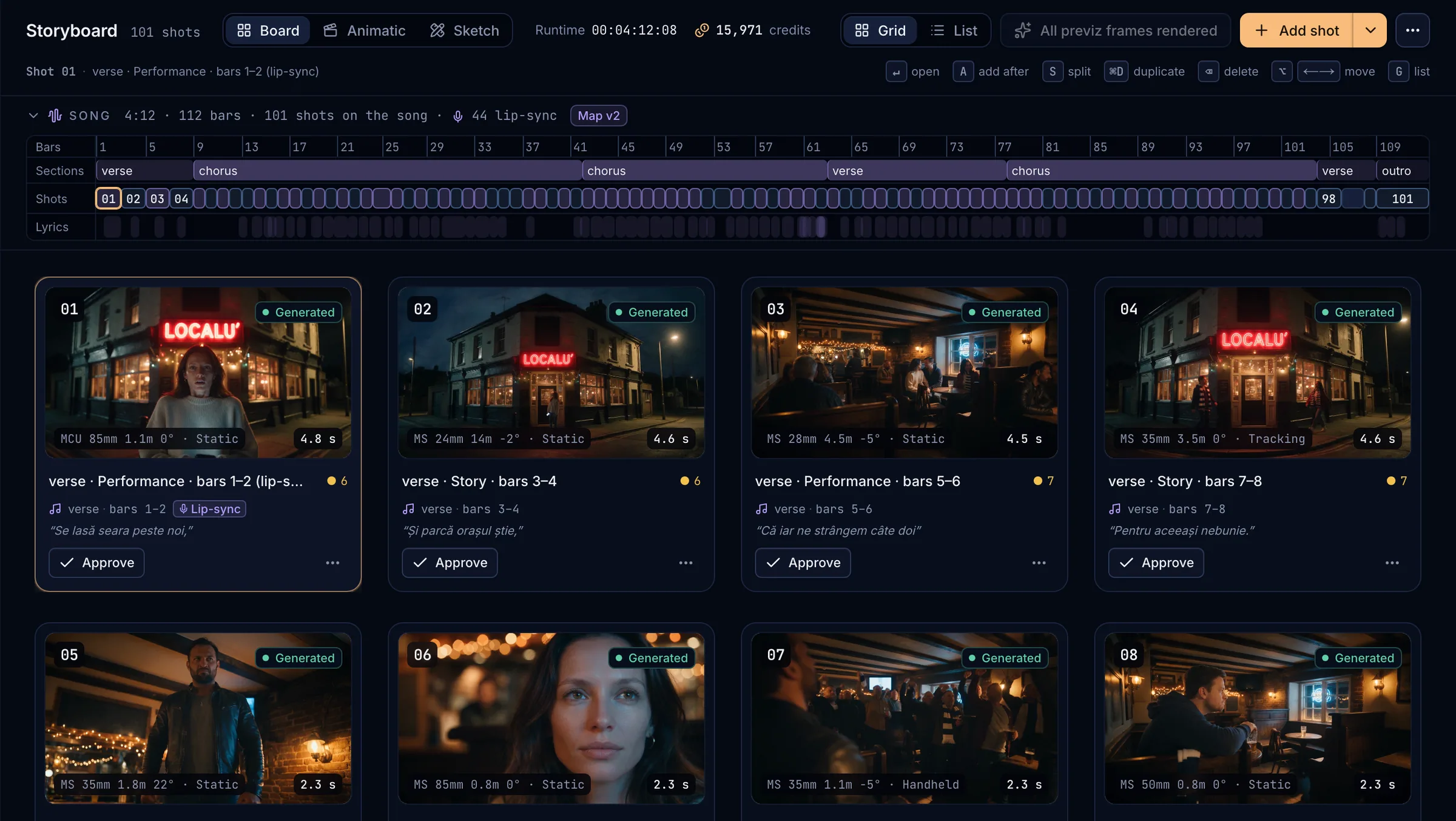Click the lip-sync microphone icon in song header
The width and height of the screenshot is (1456, 821).
[x=458, y=116]
